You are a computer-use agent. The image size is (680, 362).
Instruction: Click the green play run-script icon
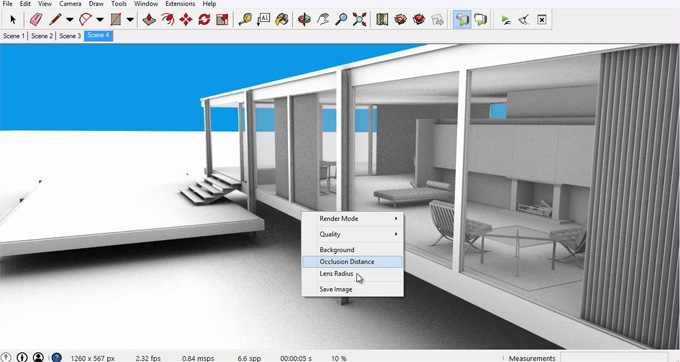(x=505, y=20)
